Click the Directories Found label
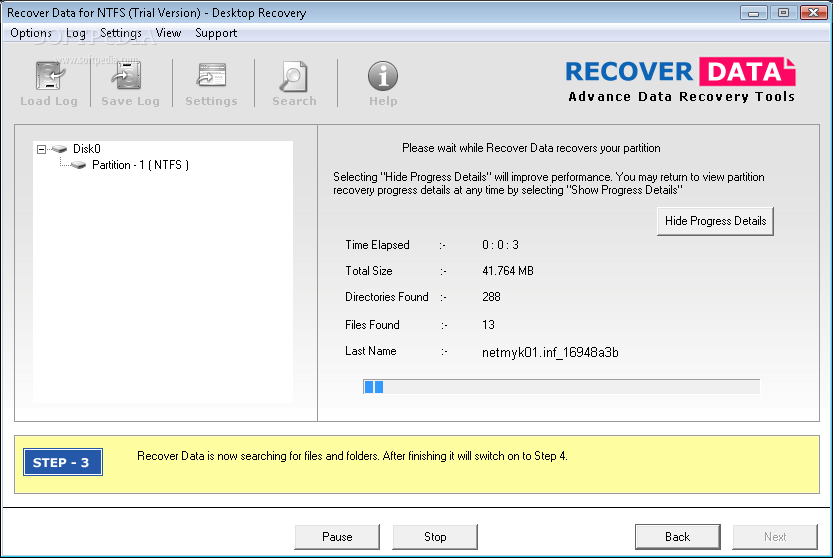 [x=387, y=297]
